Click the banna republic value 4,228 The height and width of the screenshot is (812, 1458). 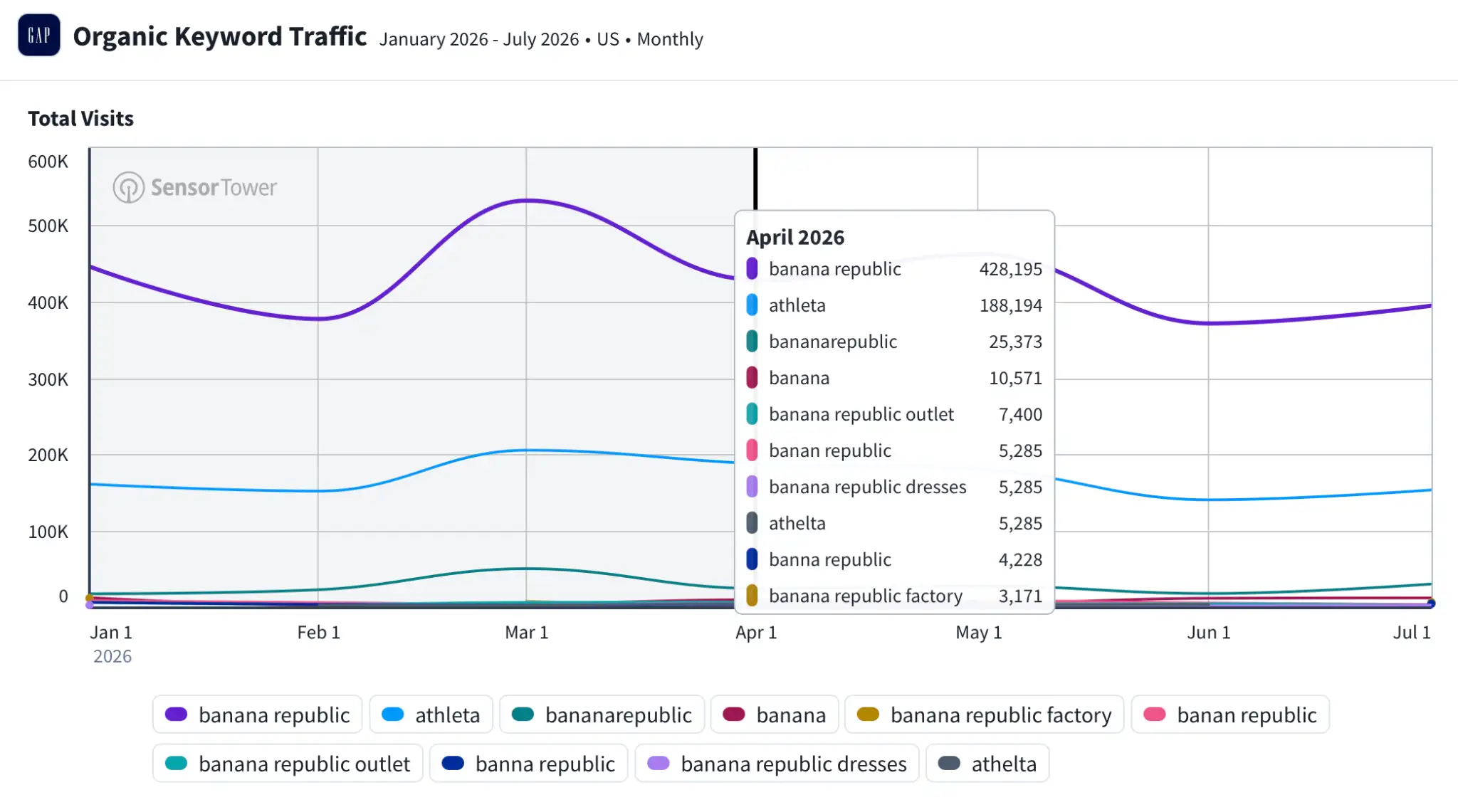coord(1020,559)
